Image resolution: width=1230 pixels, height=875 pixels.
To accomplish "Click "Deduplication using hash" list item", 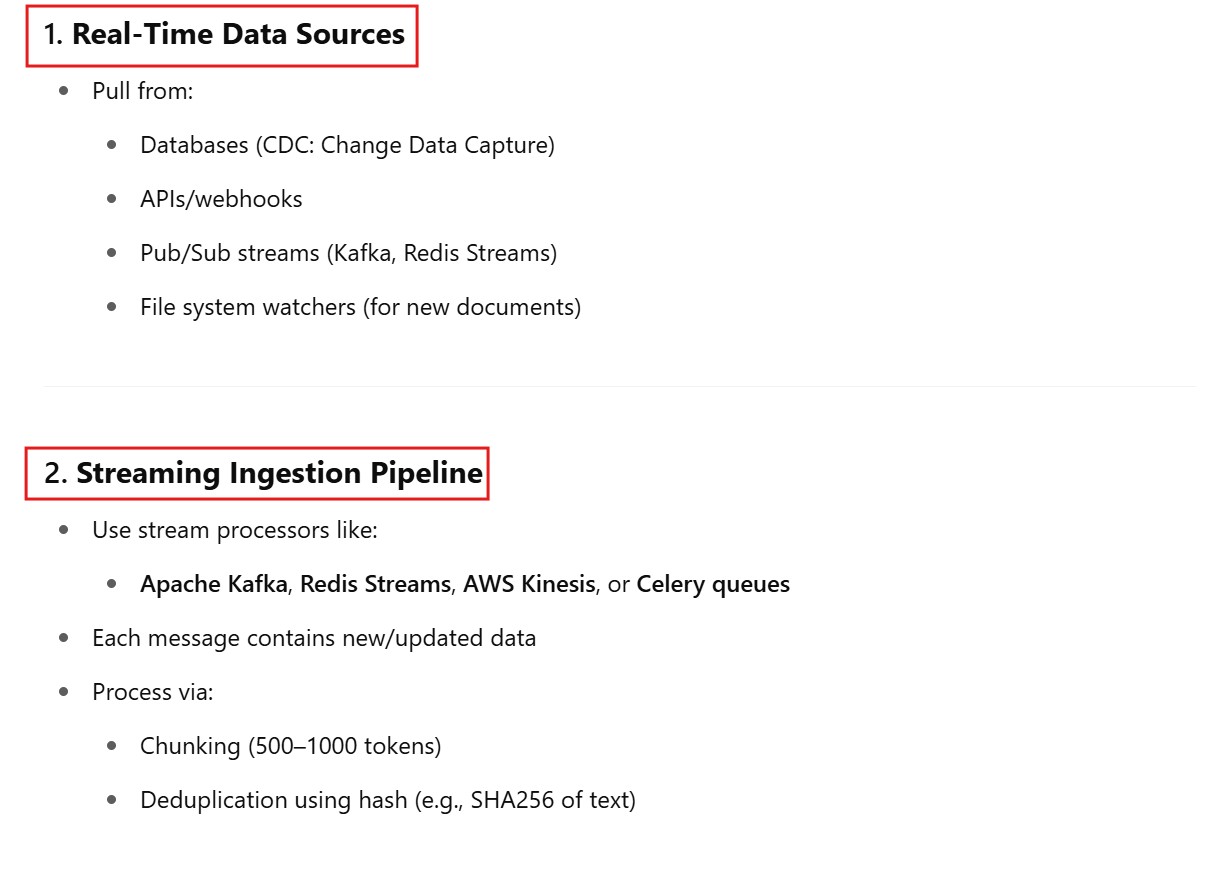I will pos(387,800).
